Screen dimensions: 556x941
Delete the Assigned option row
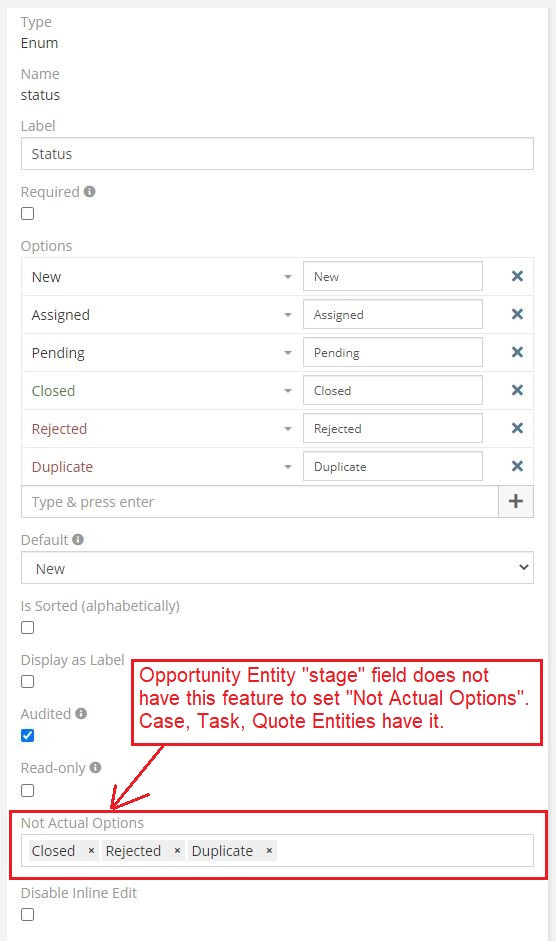click(517, 314)
